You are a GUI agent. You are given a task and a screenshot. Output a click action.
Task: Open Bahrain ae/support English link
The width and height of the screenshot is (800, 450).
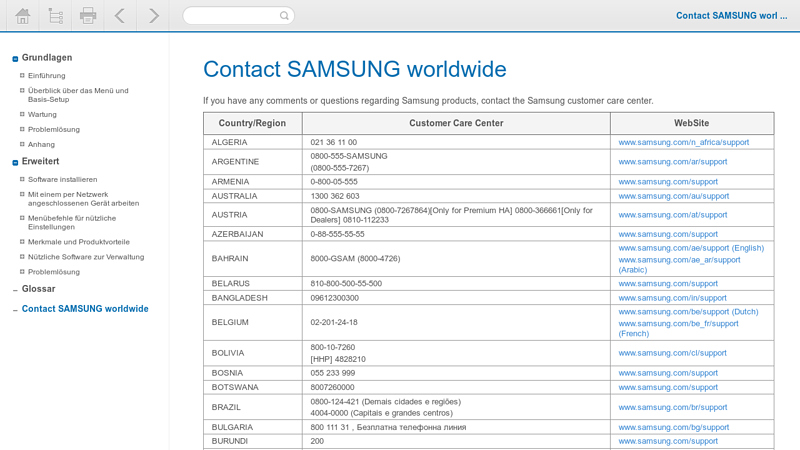pyautogui.click(x=691, y=248)
